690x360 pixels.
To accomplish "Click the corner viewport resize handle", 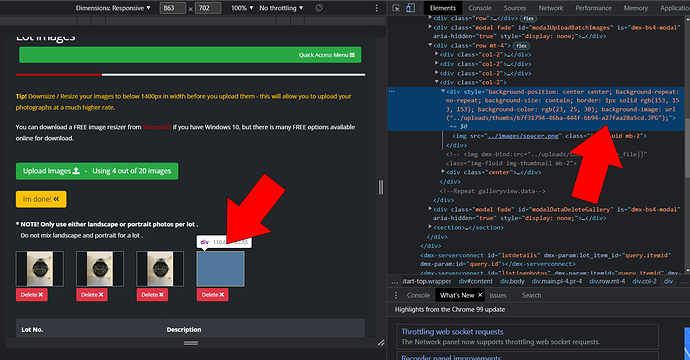I will tap(381, 343).
